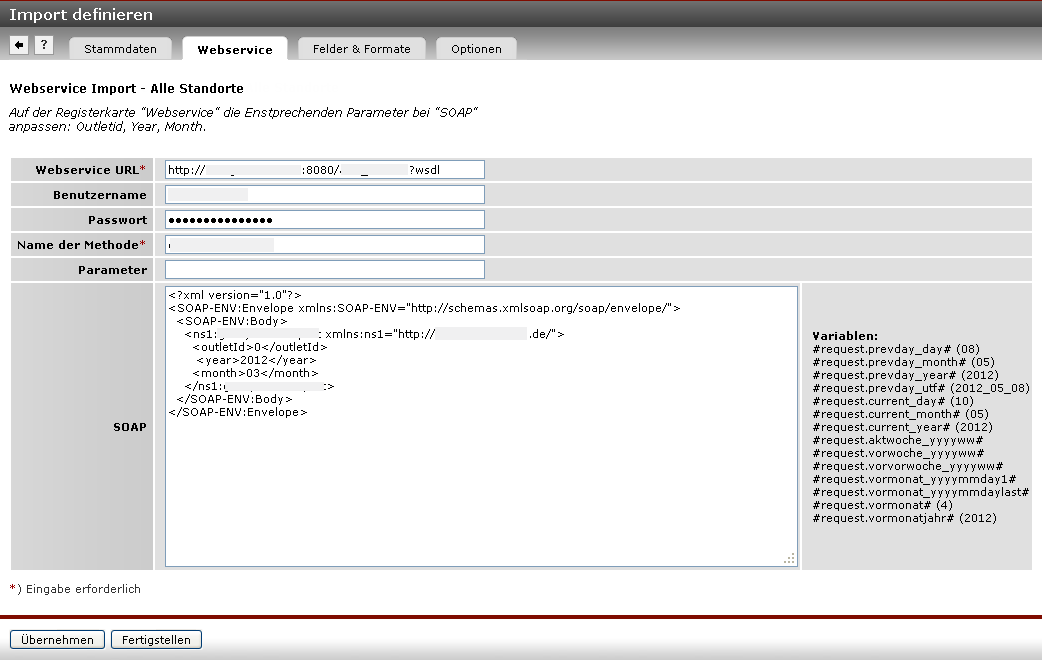
Task: Switch to the Stammdaten tab
Action: [x=120, y=49]
